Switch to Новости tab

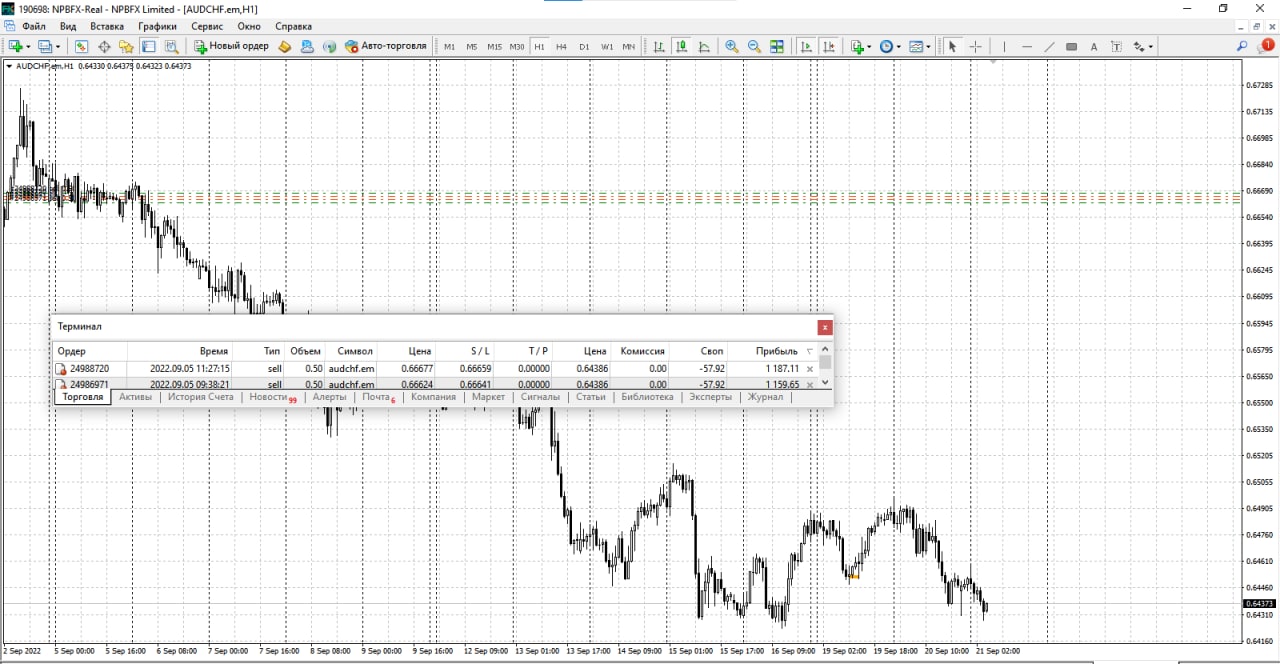[x=268, y=397]
